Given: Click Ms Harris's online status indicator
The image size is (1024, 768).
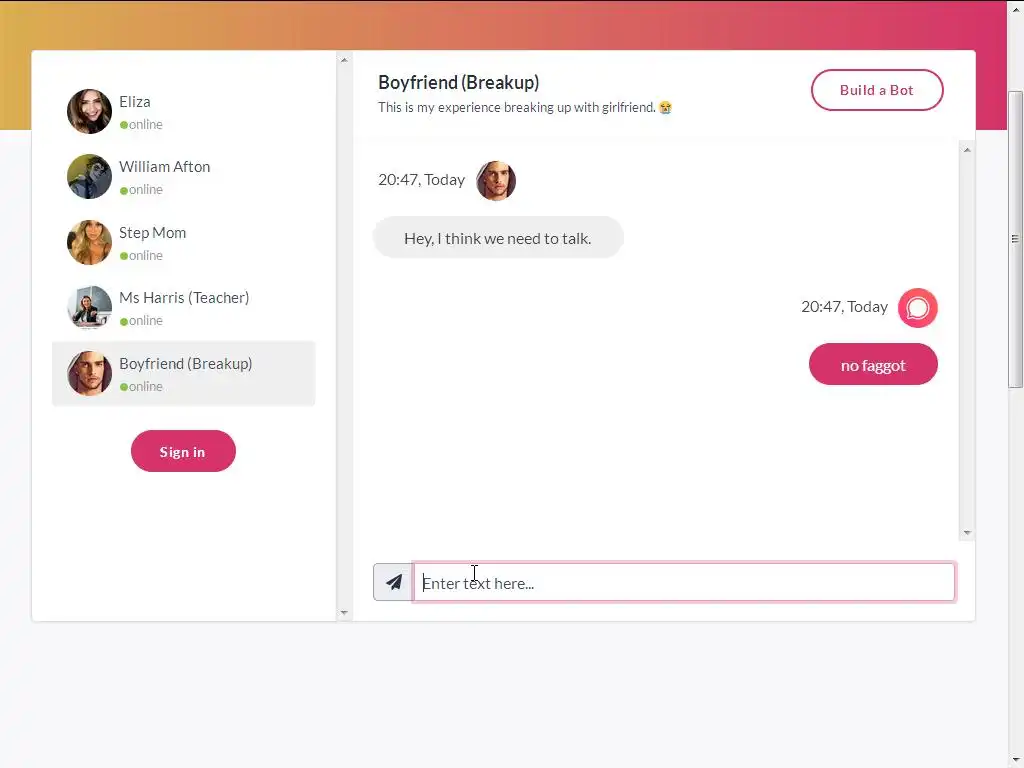Looking at the screenshot, I should click(x=141, y=321).
